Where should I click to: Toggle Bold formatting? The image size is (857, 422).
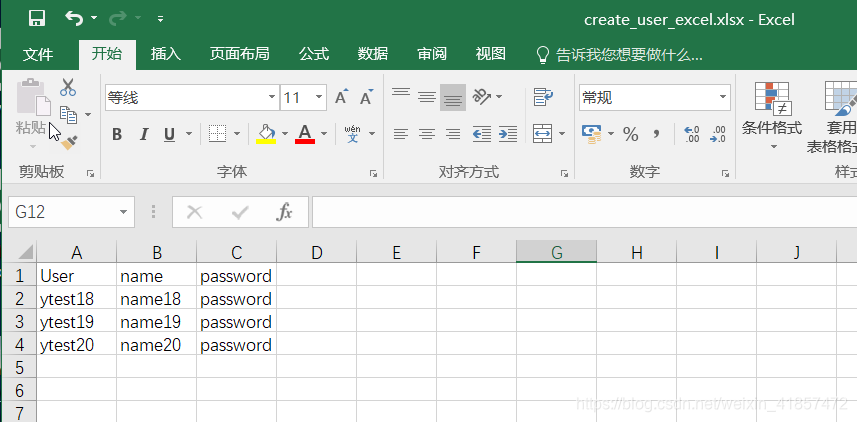tap(117, 134)
